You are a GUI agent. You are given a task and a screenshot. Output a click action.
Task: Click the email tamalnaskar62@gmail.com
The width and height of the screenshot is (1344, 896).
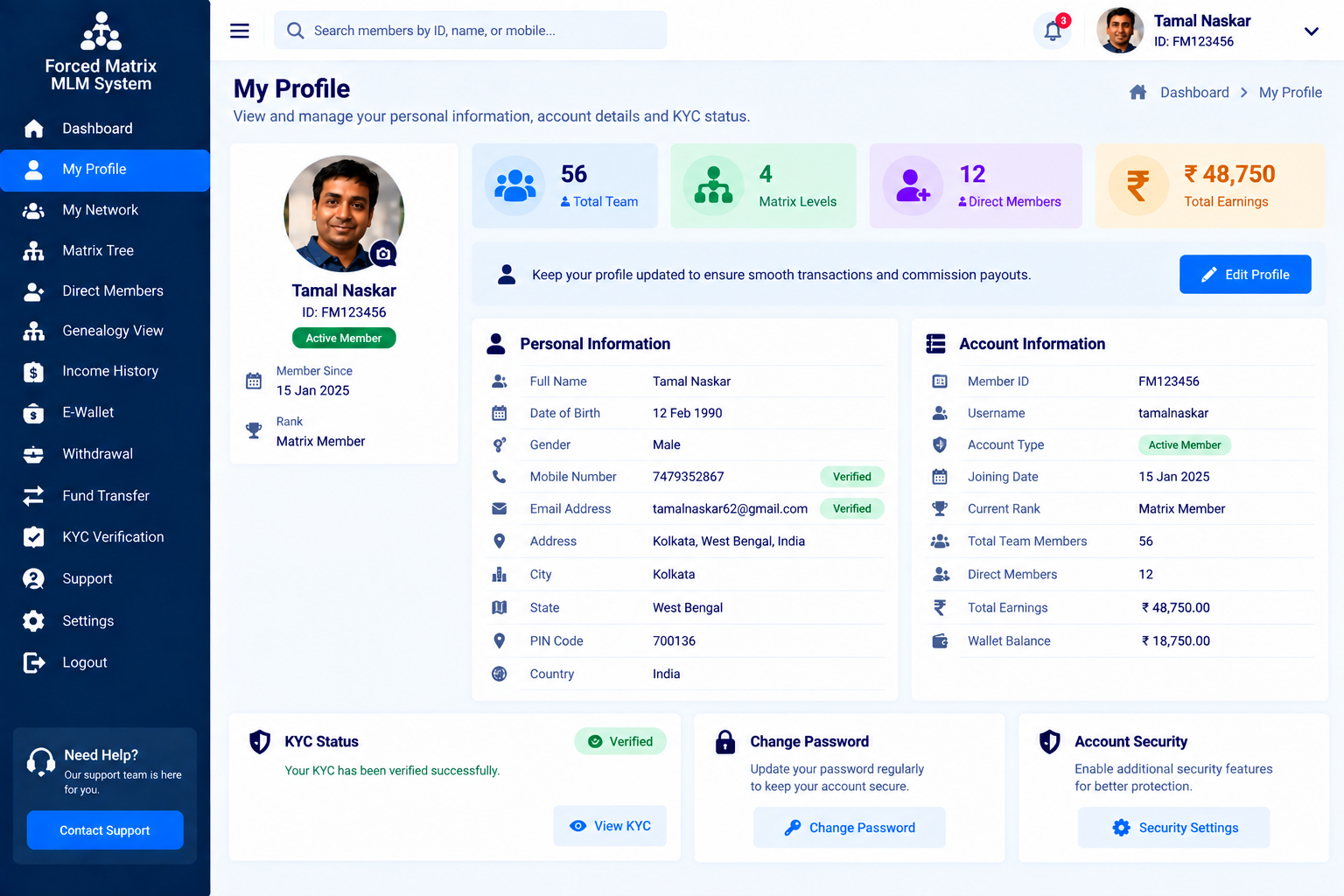[730, 508]
